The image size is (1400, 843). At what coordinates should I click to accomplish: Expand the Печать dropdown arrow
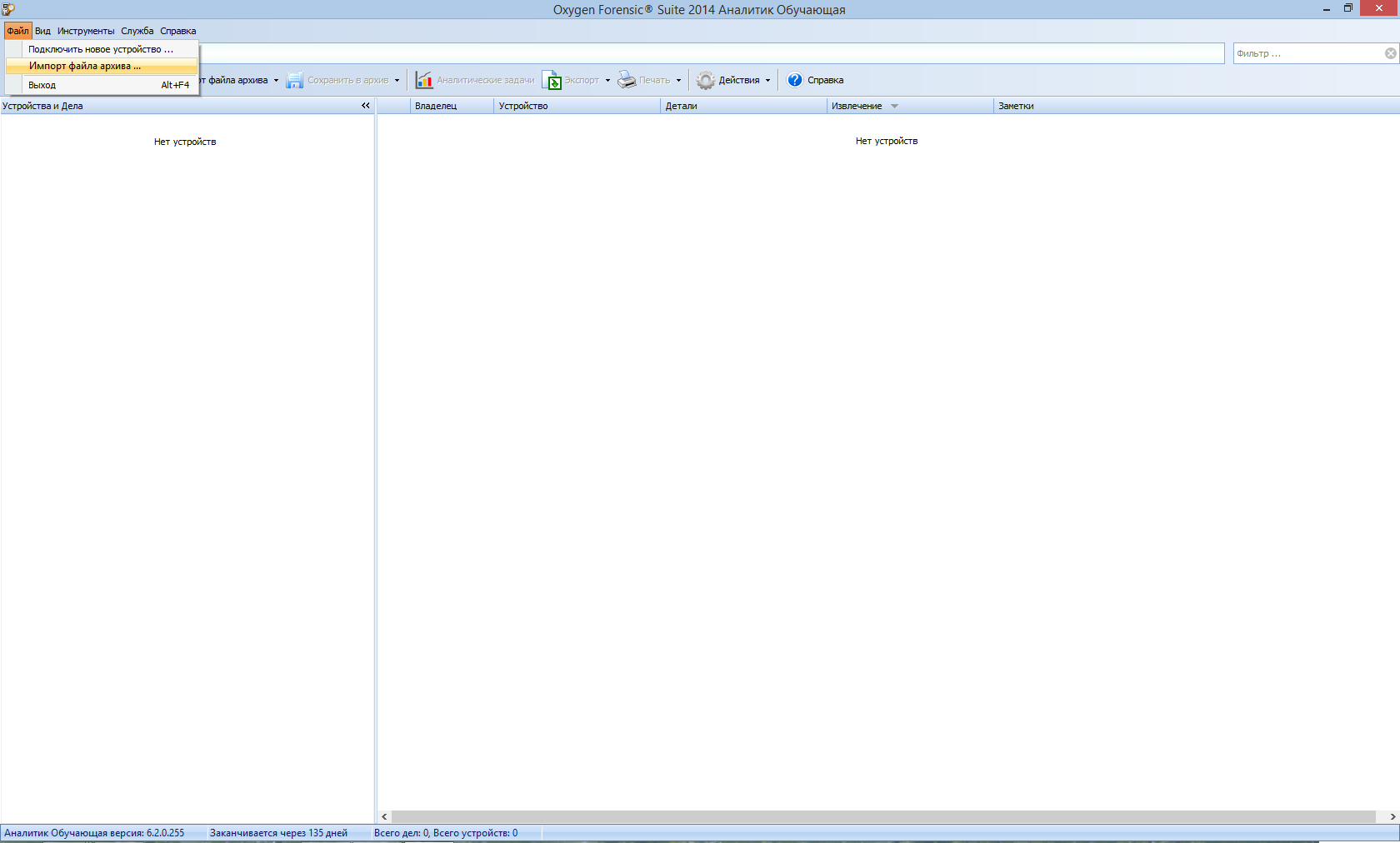click(x=678, y=81)
